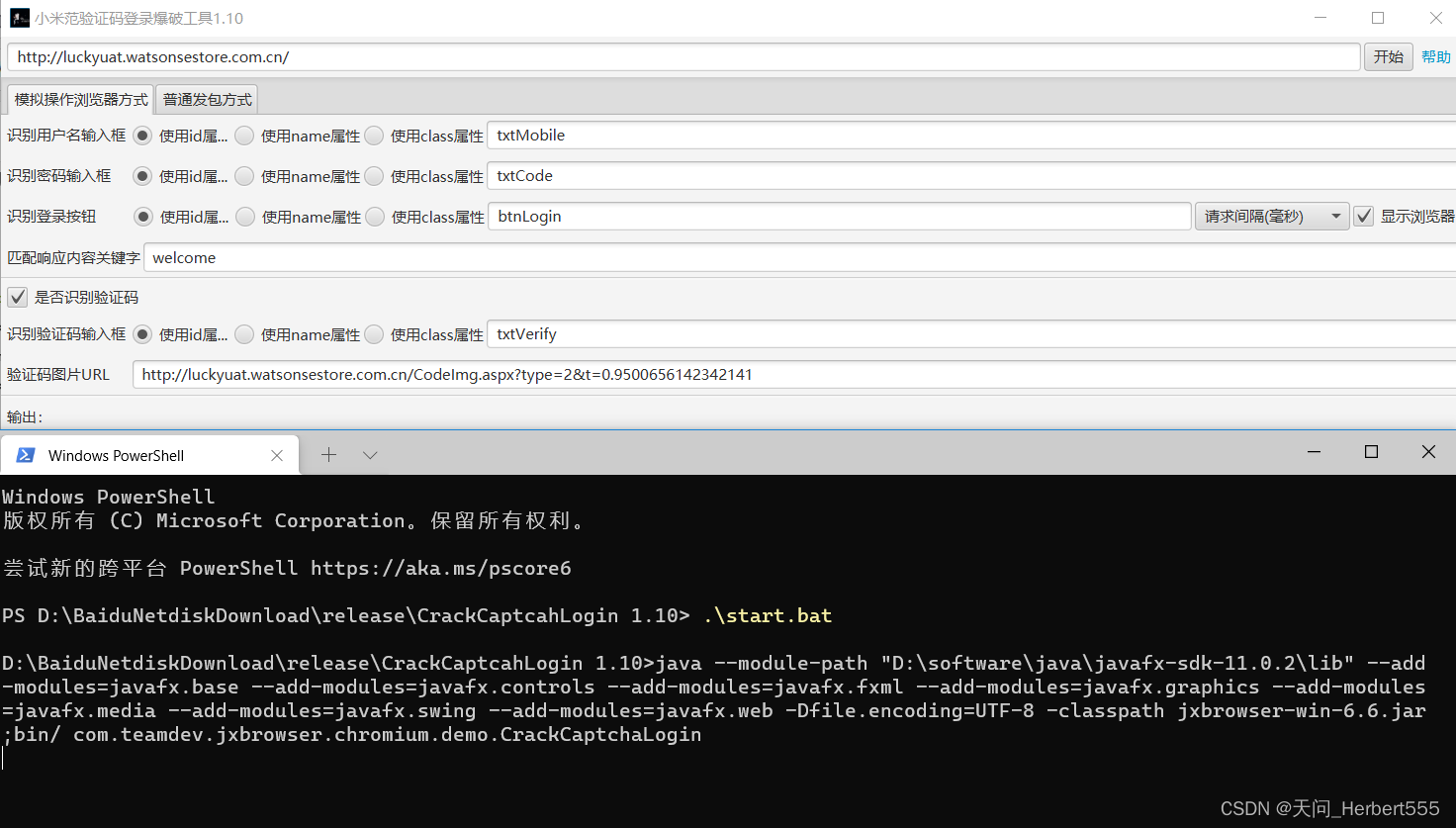Click the captcha image URL field
This screenshot has width=1456, height=828.
(x=794, y=375)
